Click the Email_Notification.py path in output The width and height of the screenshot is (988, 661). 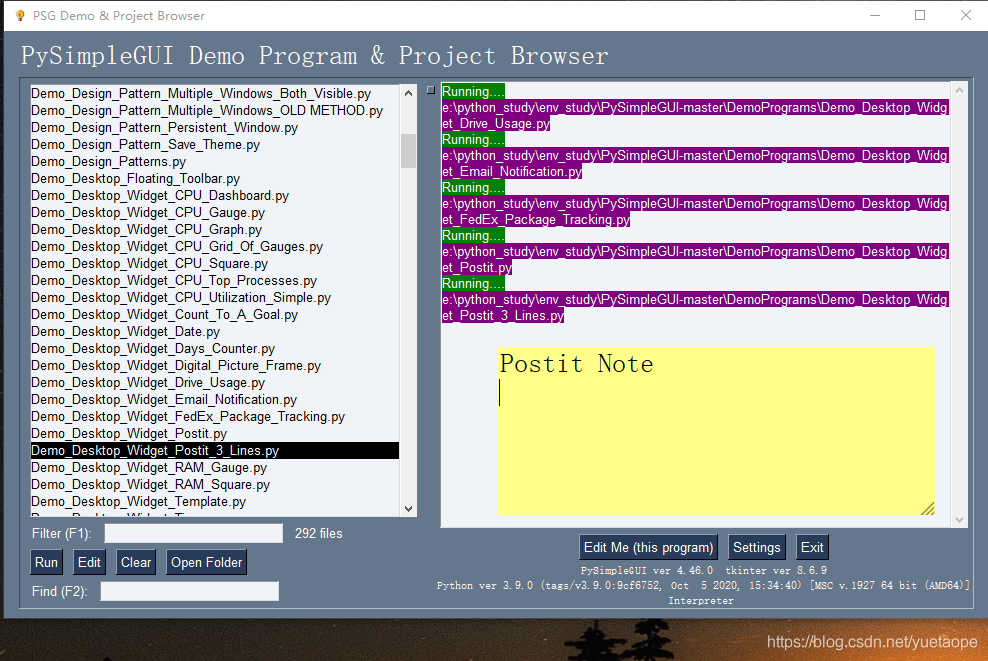(x=695, y=163)
